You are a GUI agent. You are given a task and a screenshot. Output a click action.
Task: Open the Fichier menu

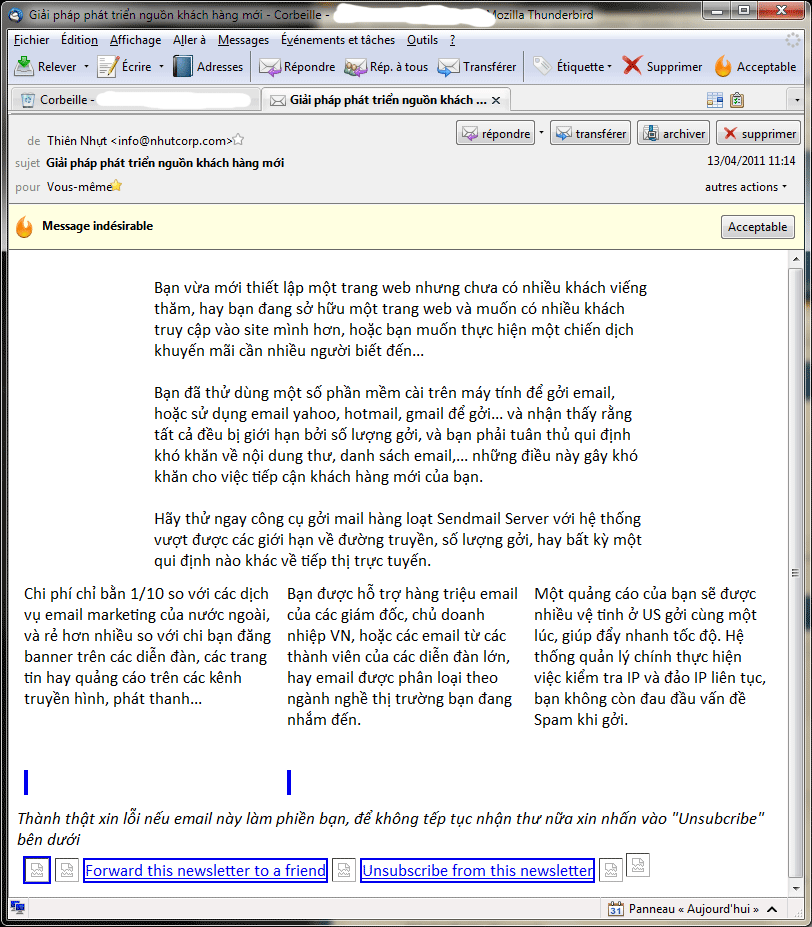[x=31, y=40]
